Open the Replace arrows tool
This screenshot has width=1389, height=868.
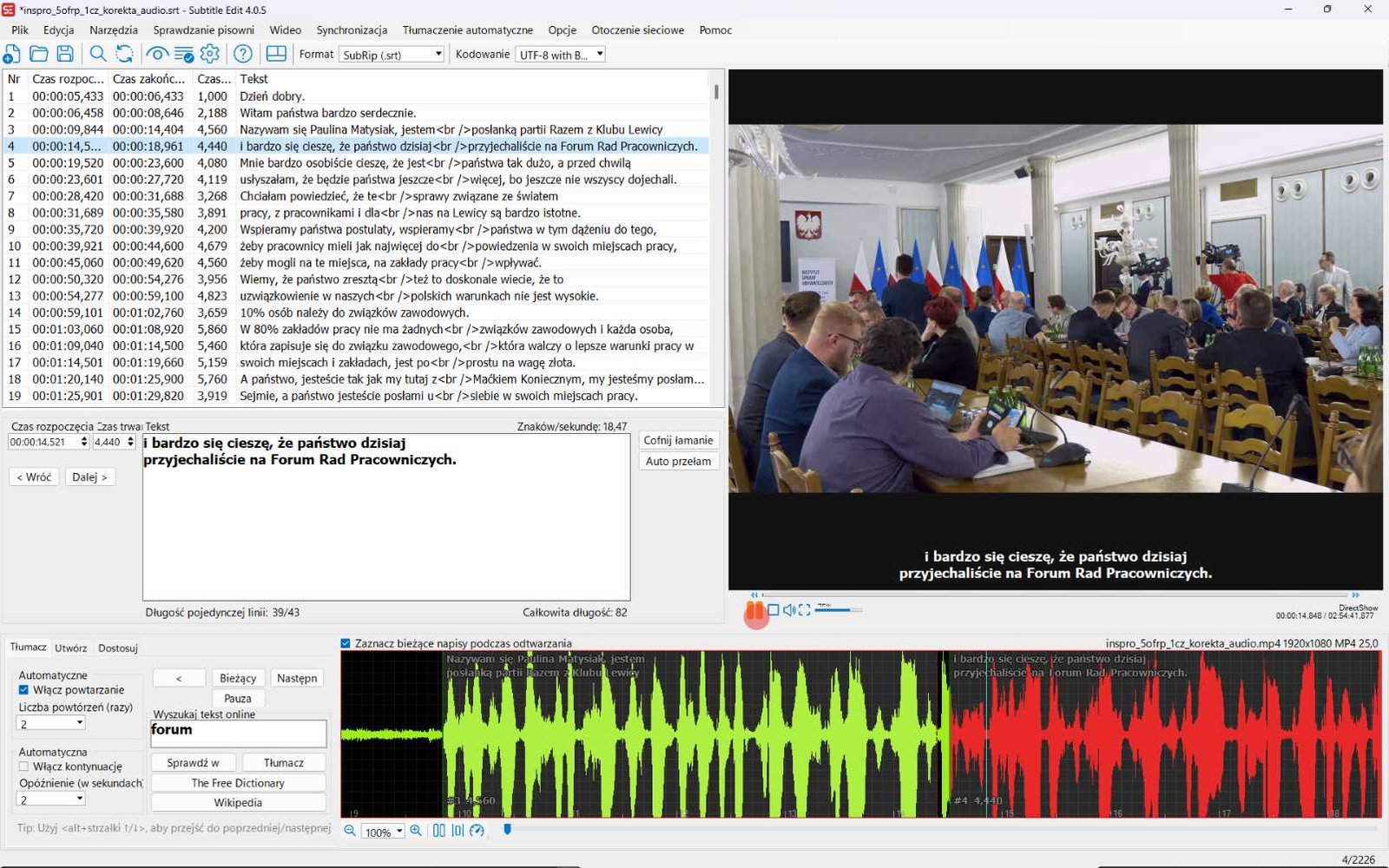coord(124,54)
